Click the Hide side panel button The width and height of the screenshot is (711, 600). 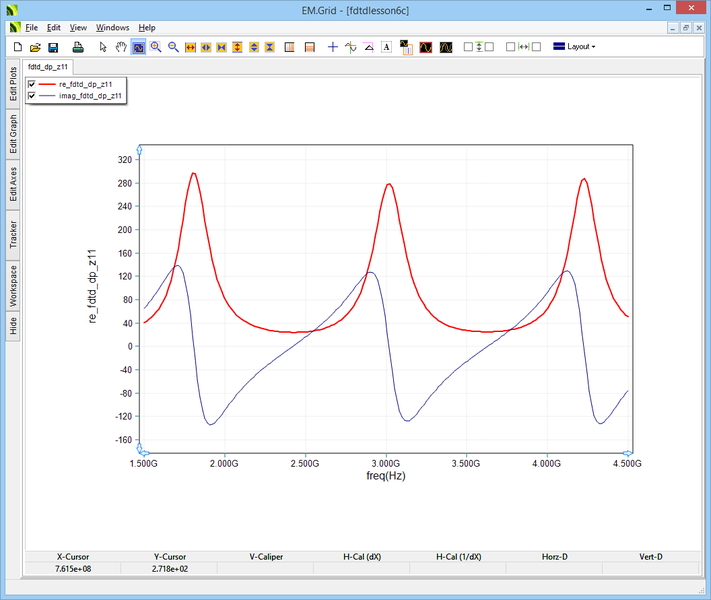[x=13, y=325]
